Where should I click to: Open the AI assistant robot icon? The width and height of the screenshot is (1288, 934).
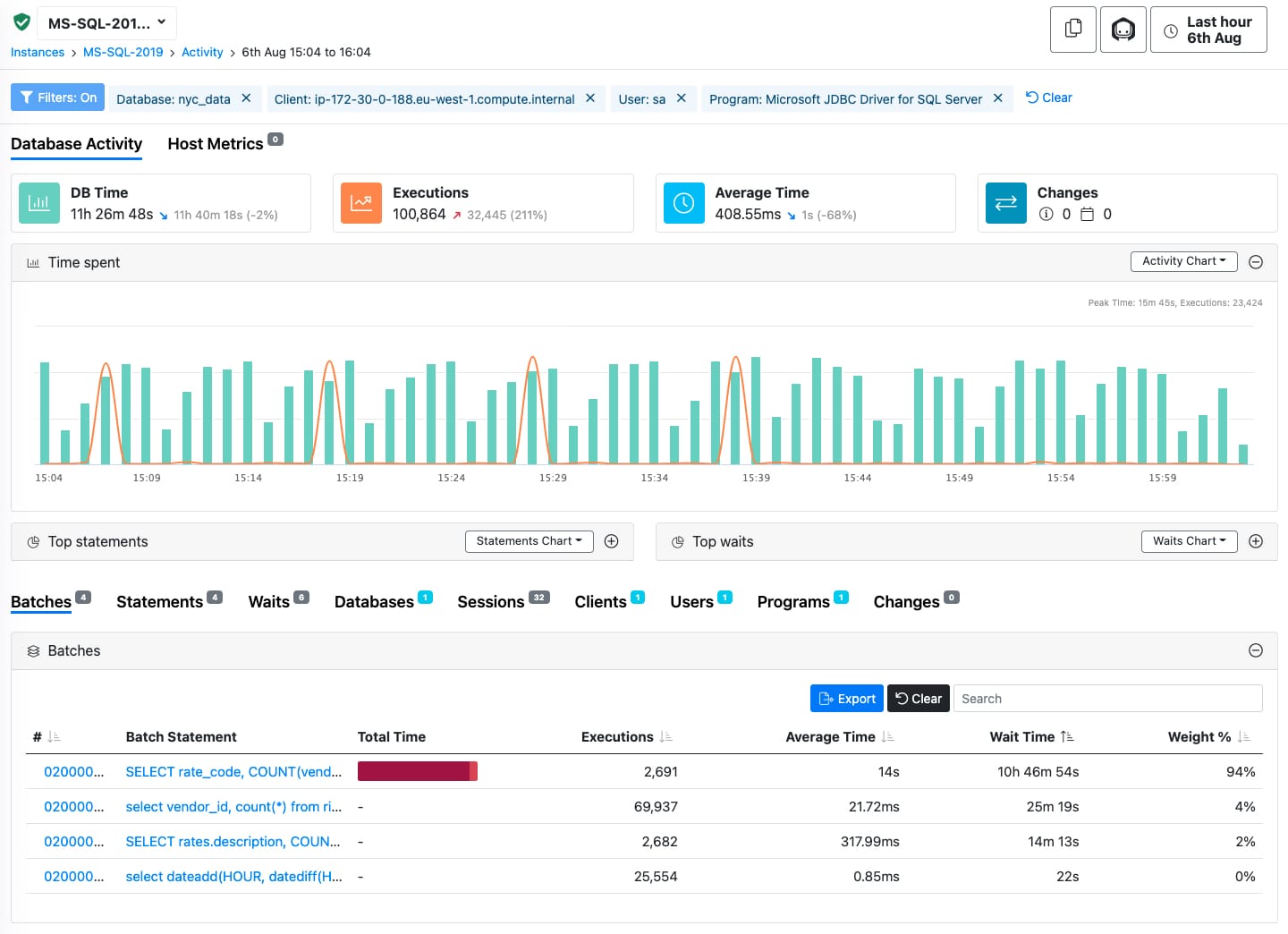1123,29
